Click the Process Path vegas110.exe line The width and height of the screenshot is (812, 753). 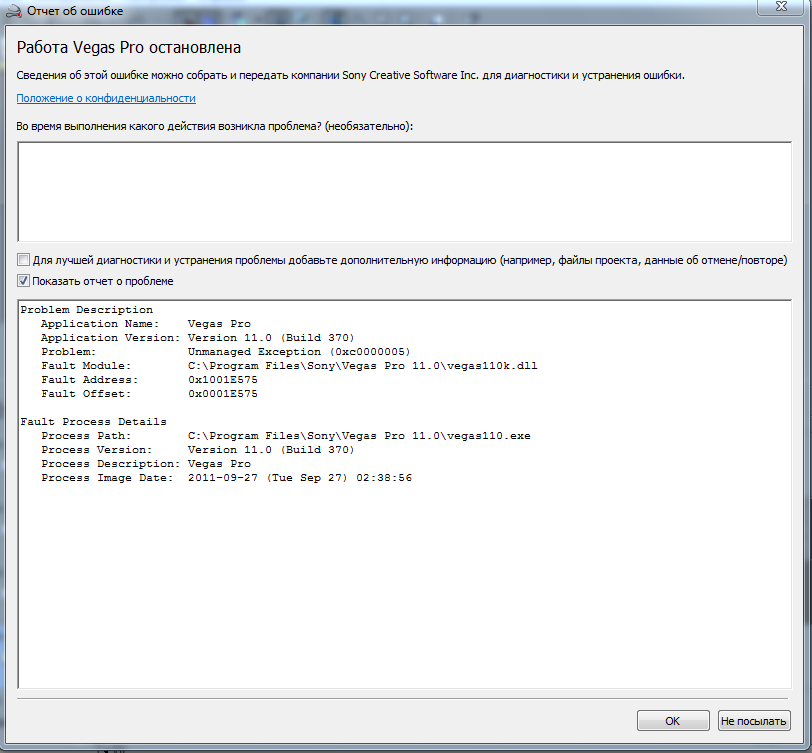click(286, 436)
